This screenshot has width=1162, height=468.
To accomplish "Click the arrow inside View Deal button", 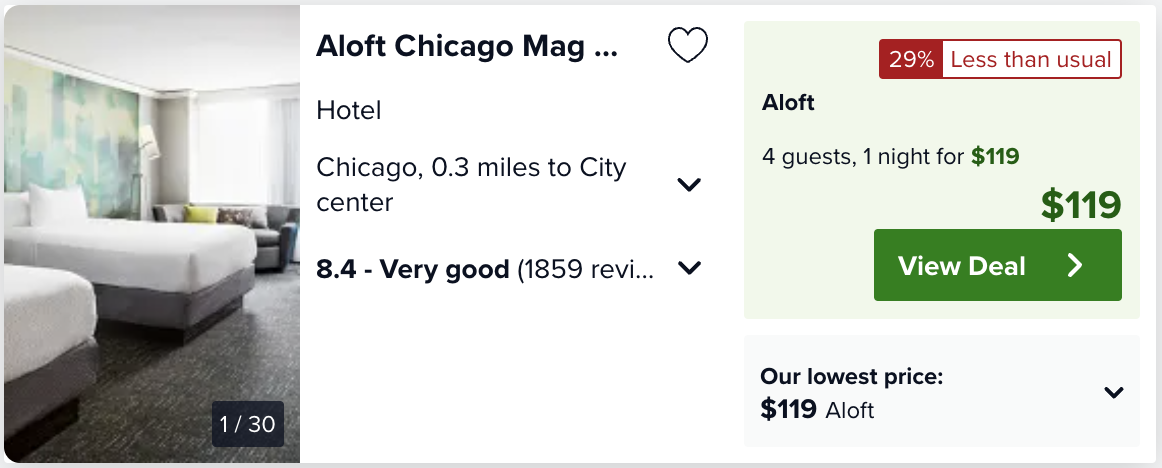I will coord(1075,266).
